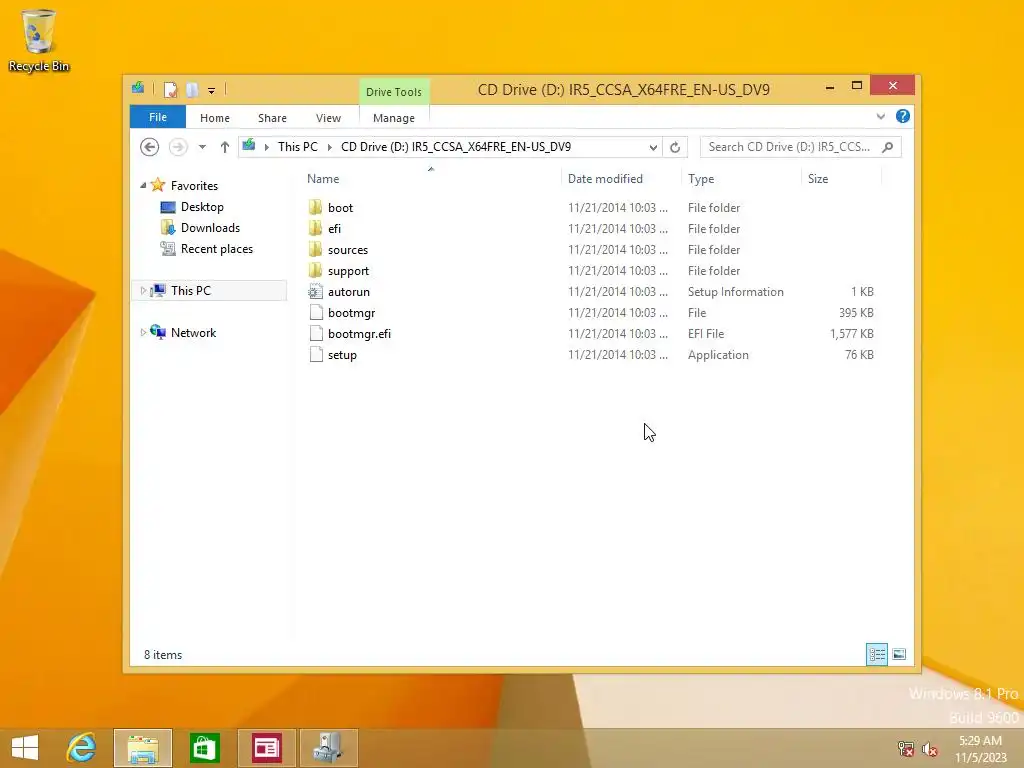The image size is (1024, 768).
Task: Go forward with the Forward arrow
Action: click(x=178, y=147)
